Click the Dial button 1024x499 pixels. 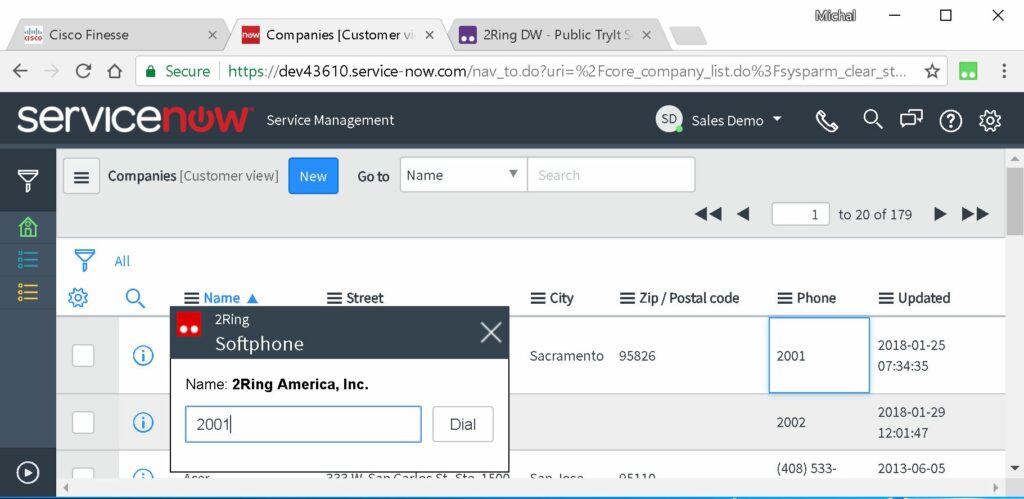point(463,424)
